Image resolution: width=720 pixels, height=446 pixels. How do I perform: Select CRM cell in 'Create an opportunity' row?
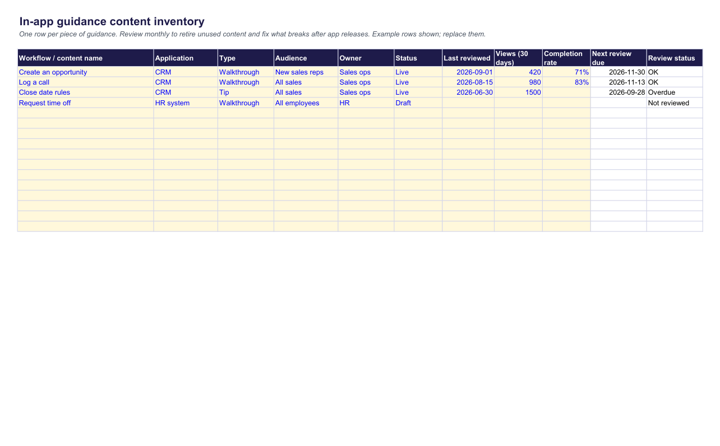pyautogui.click(x=186, y=72)
